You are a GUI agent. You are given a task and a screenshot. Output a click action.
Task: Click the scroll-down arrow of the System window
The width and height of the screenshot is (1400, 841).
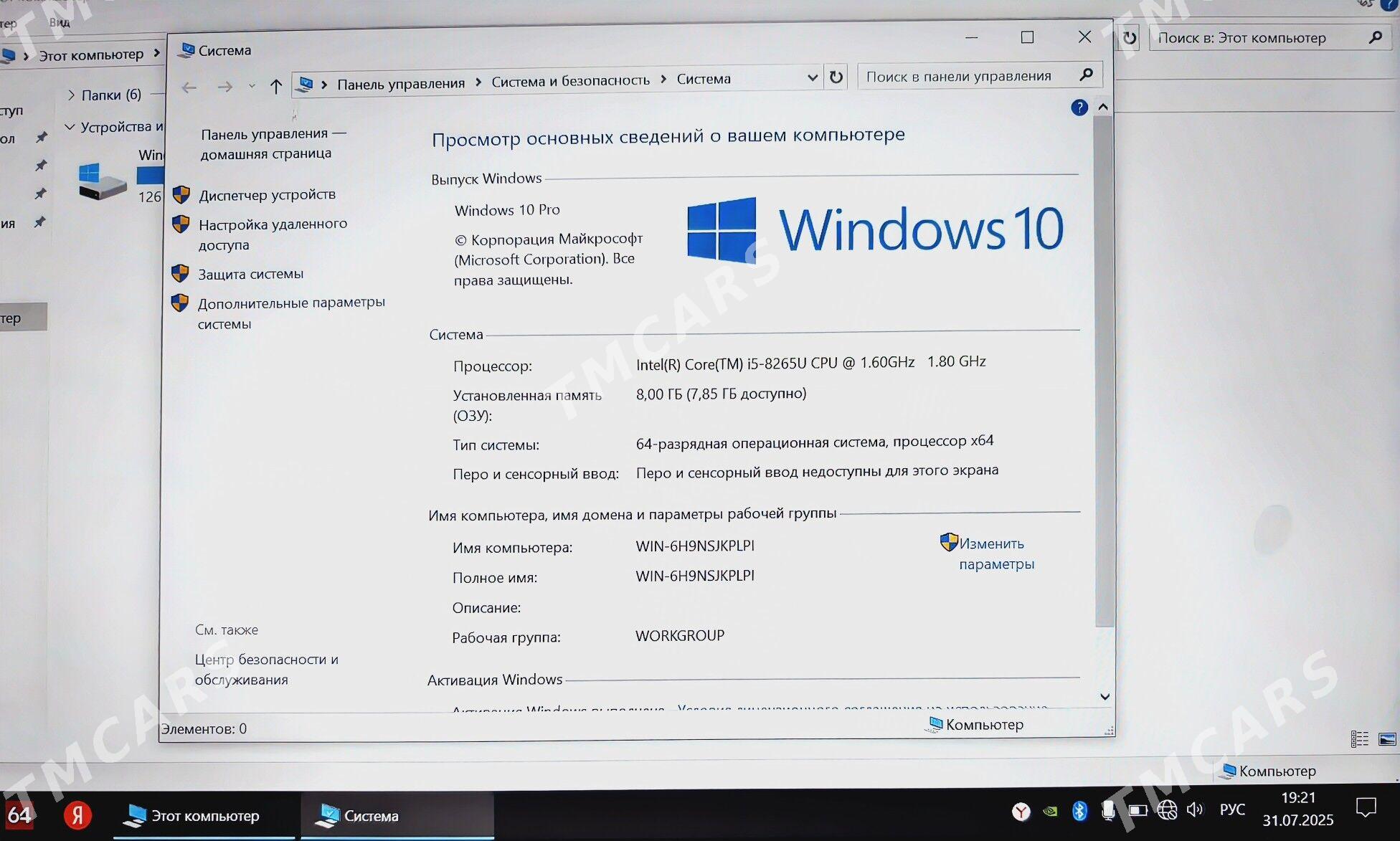click(x=1105, y=697)
